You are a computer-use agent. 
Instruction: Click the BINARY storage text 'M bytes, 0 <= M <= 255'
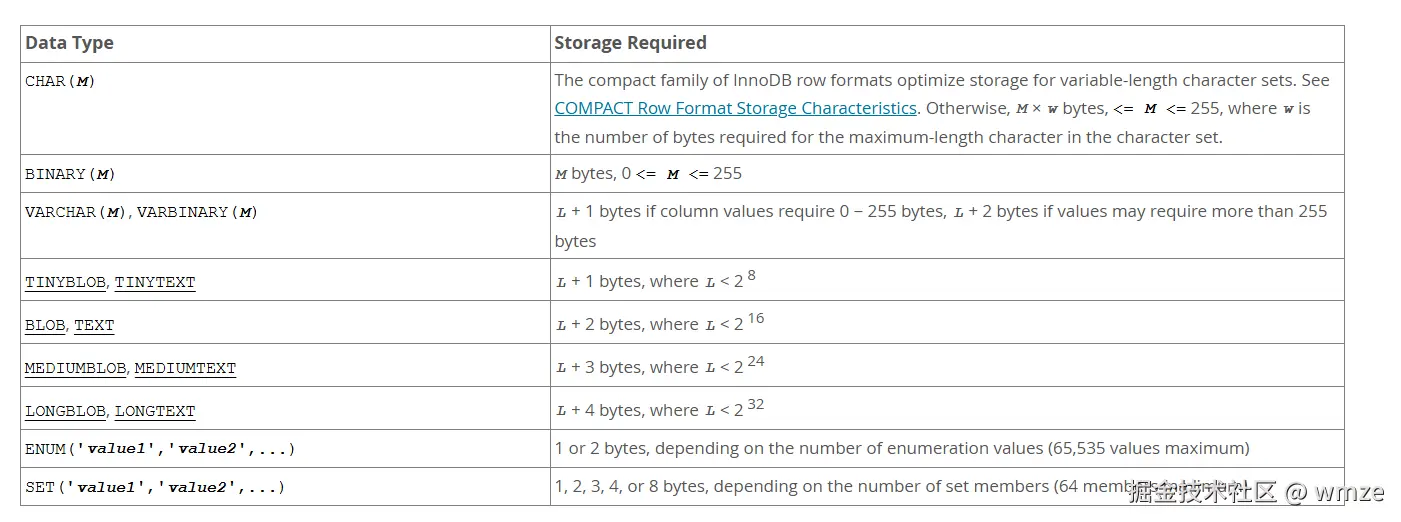click(648, 173)
